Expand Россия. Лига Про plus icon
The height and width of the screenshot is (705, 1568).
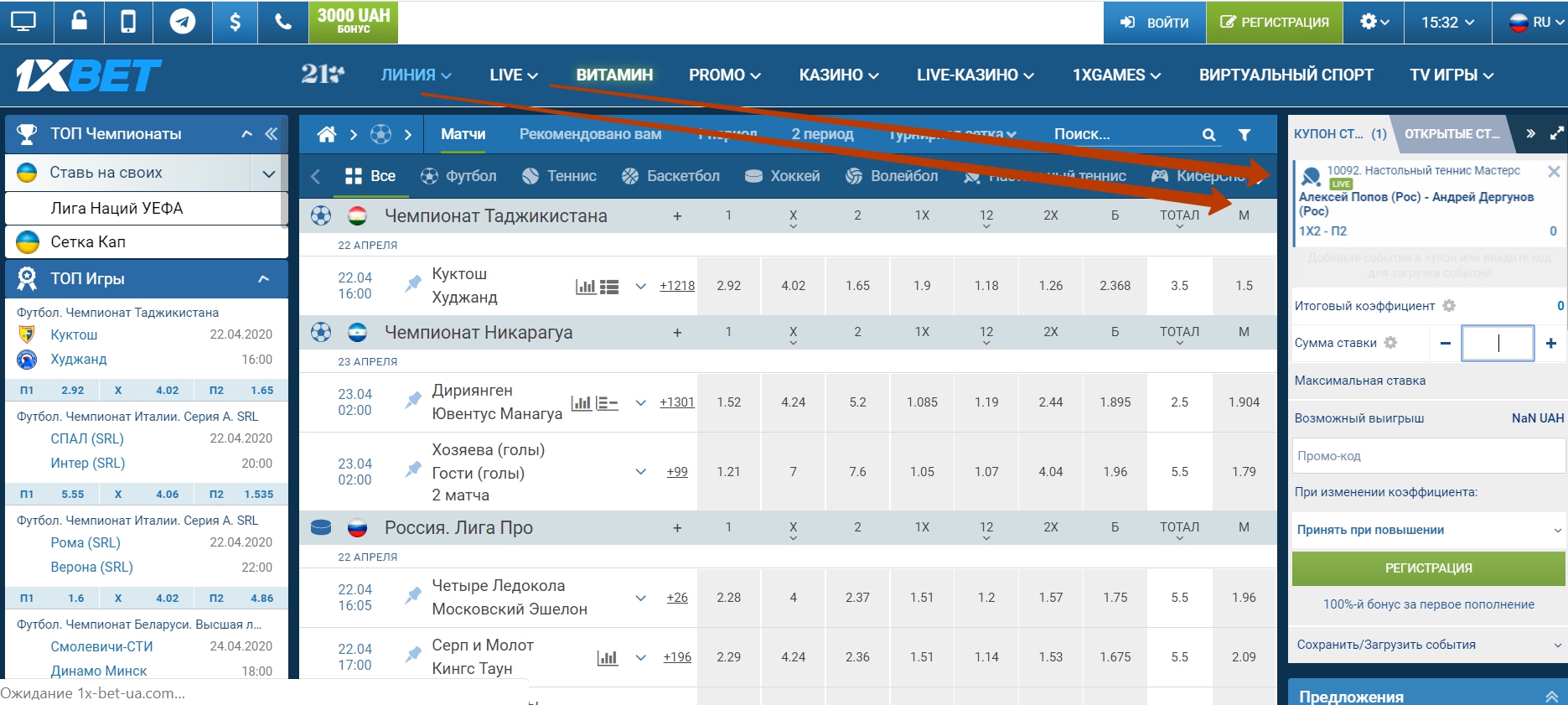(x=677, y=528)
